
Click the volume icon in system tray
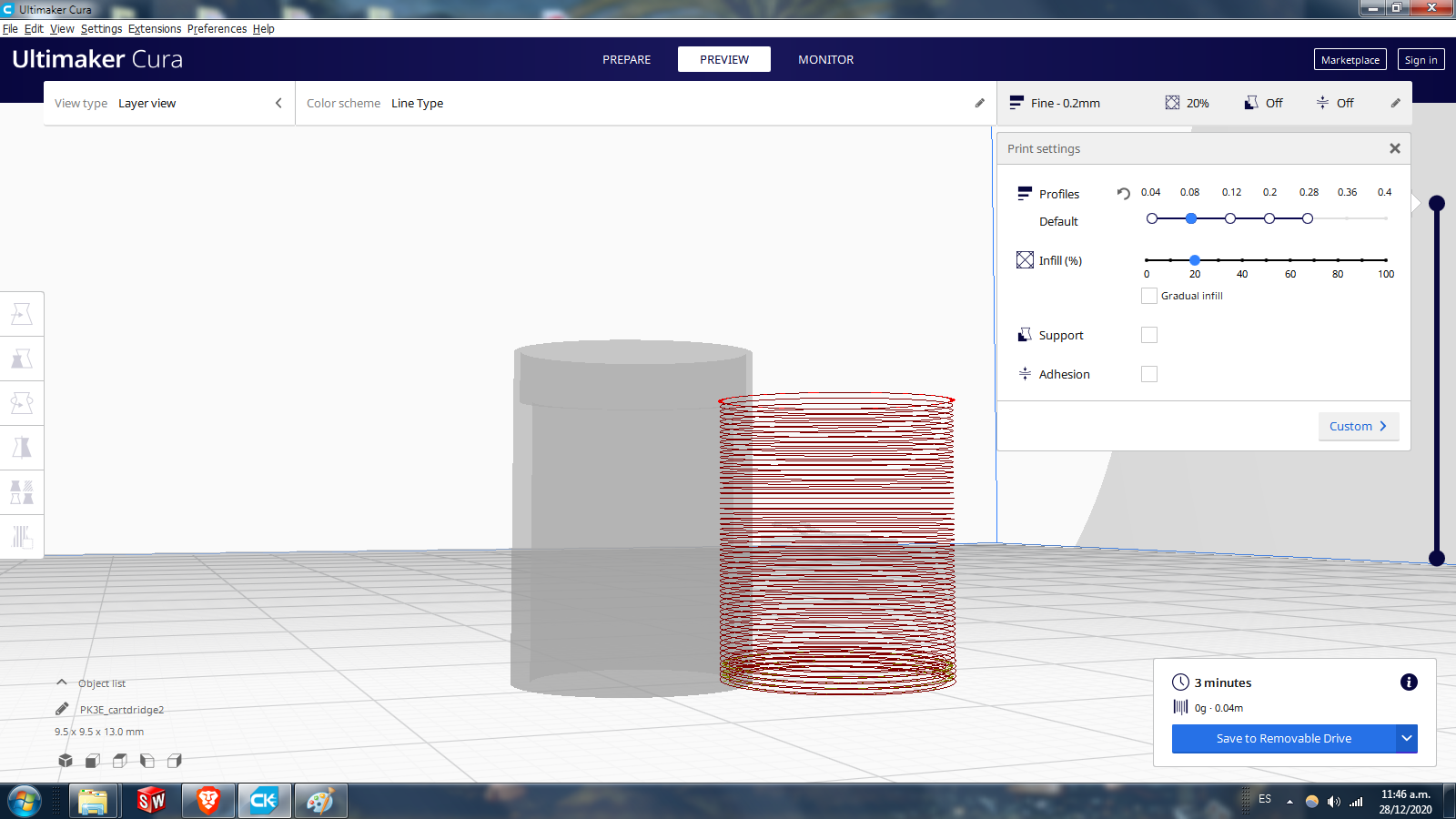coord(1333,802)
